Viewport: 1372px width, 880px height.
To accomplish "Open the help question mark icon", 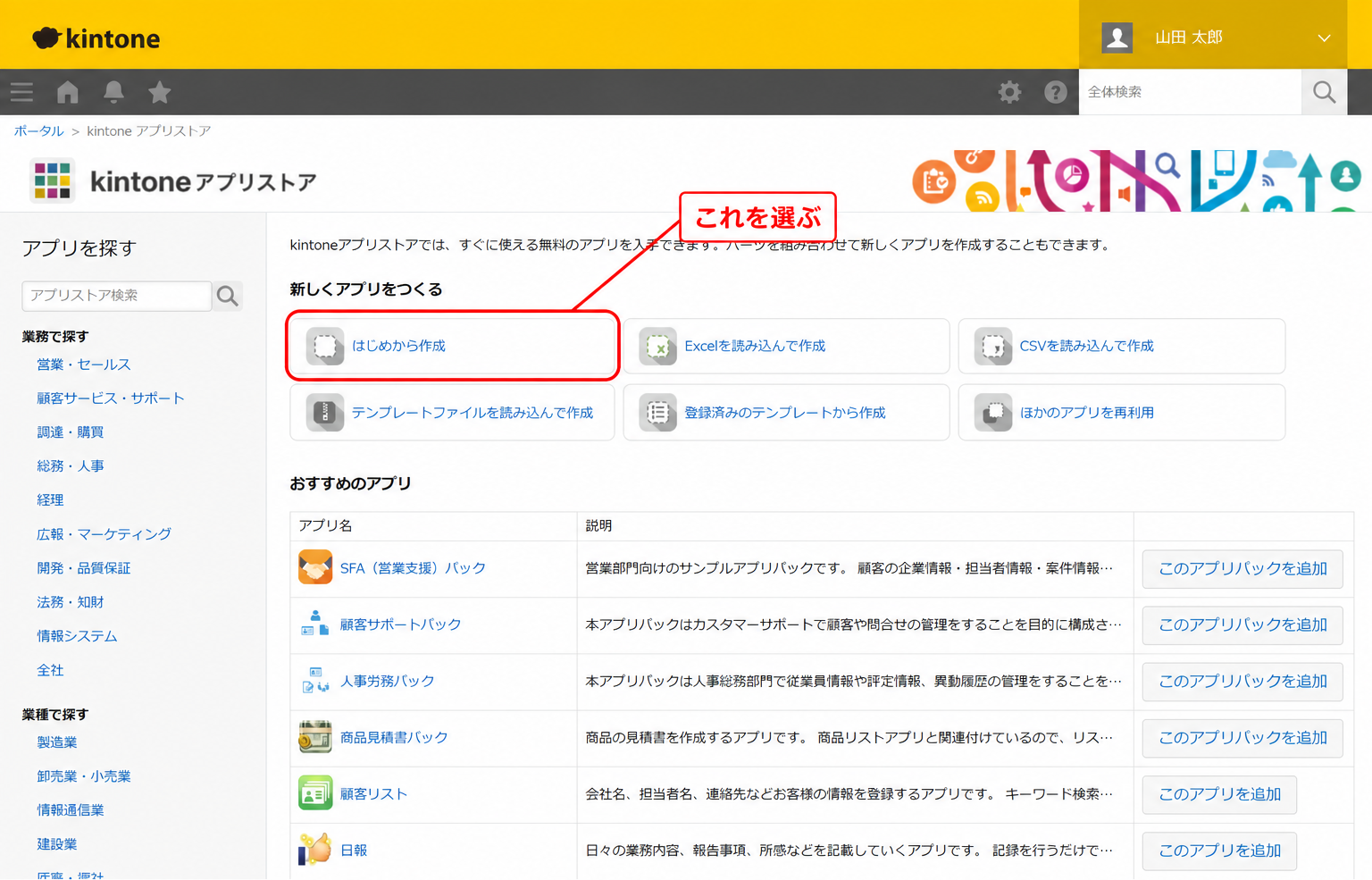I will point(1056,92).
